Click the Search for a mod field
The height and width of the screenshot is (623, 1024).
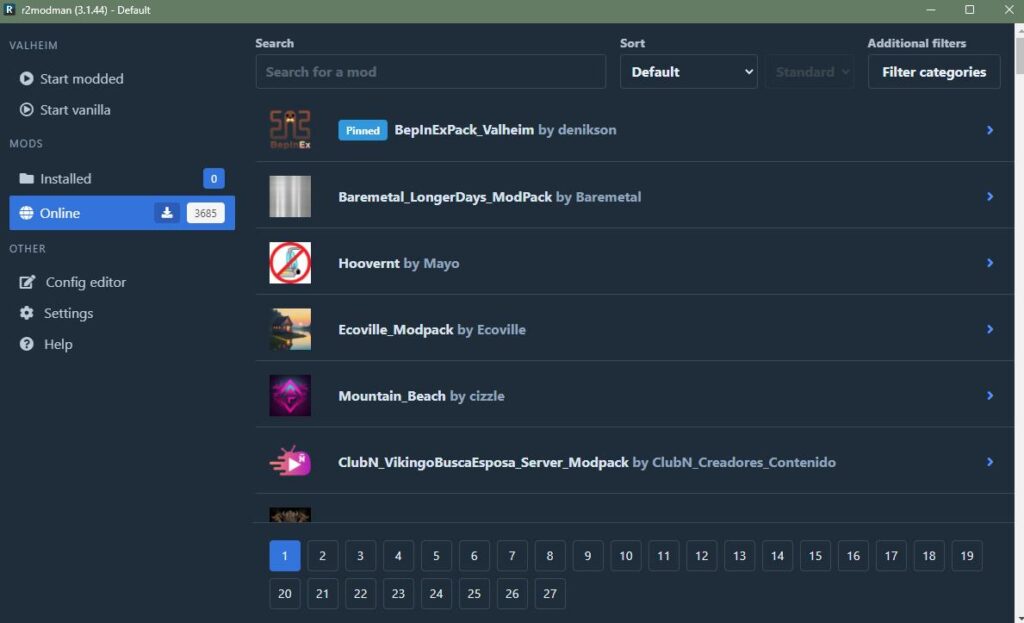(431, 72)
